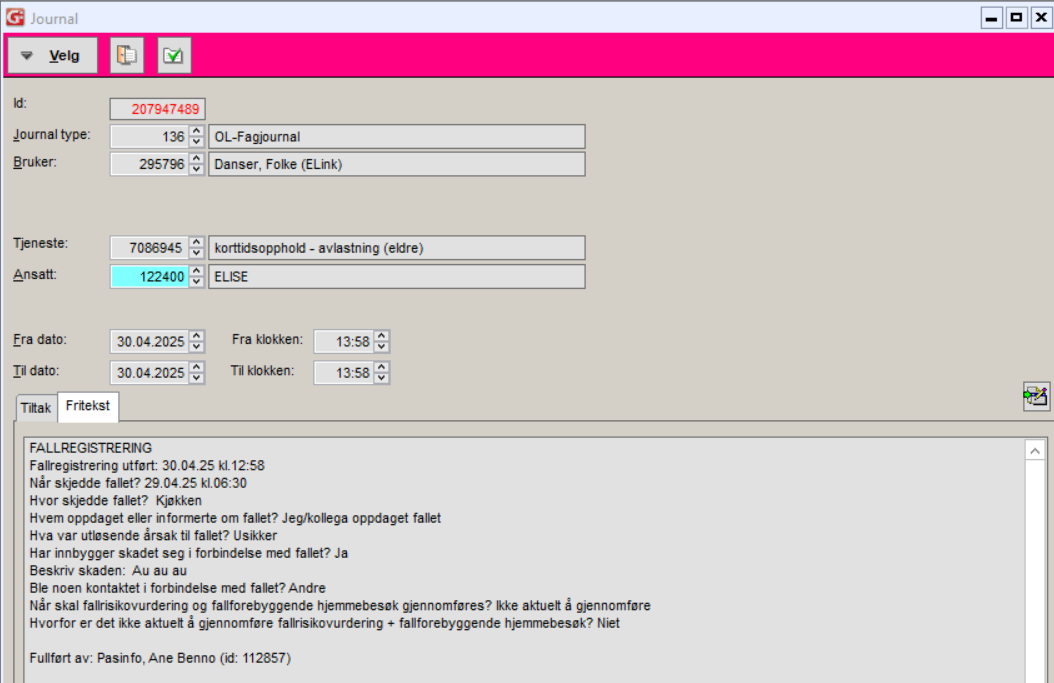Select the Fritekst tab
Screen dimensions: 1054x683
88,407
